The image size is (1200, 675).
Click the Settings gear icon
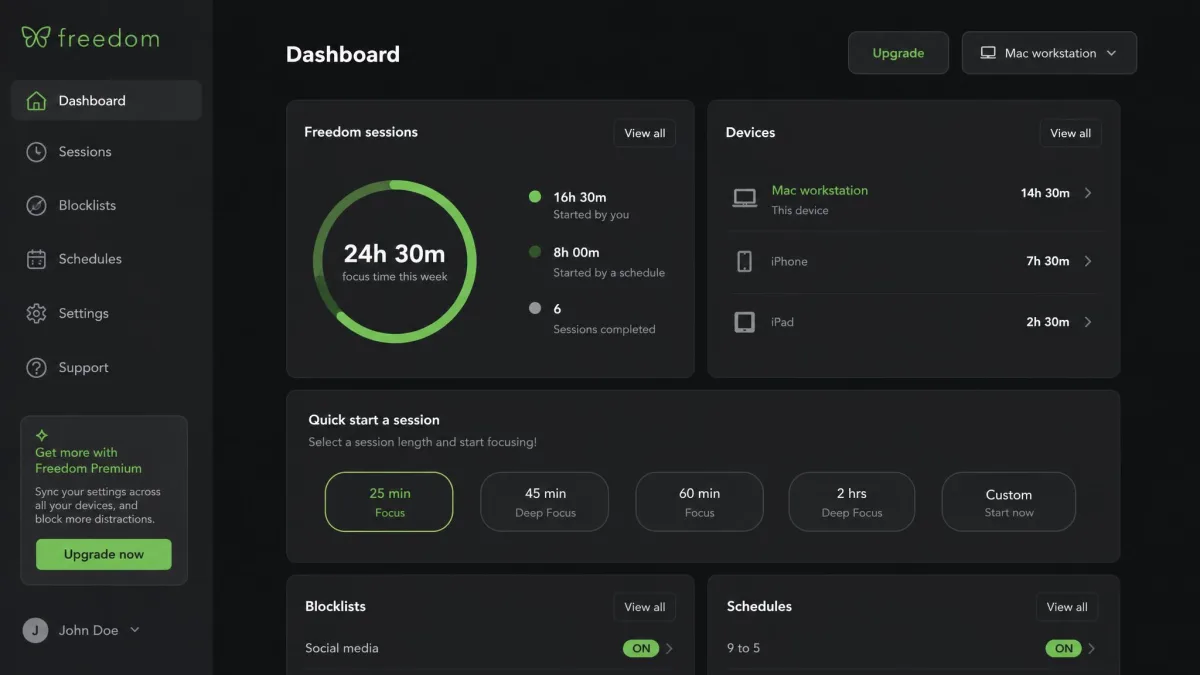point(36,313)
